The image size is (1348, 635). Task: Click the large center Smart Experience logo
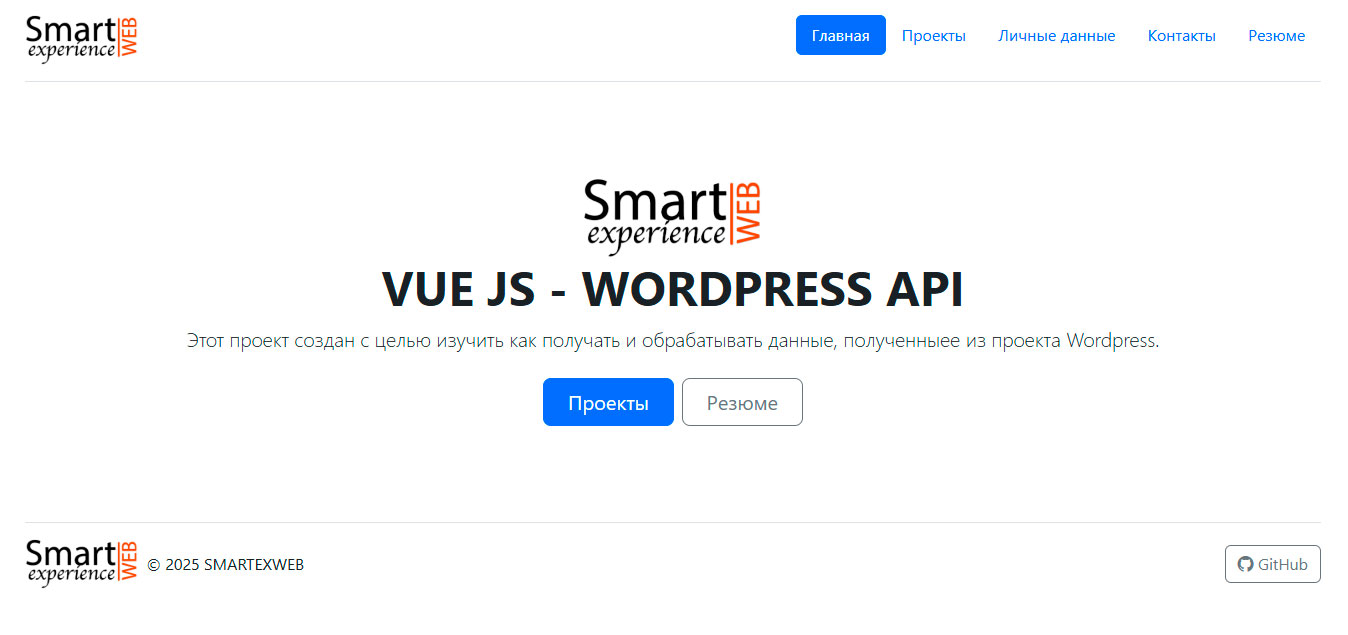coord(672,216)
